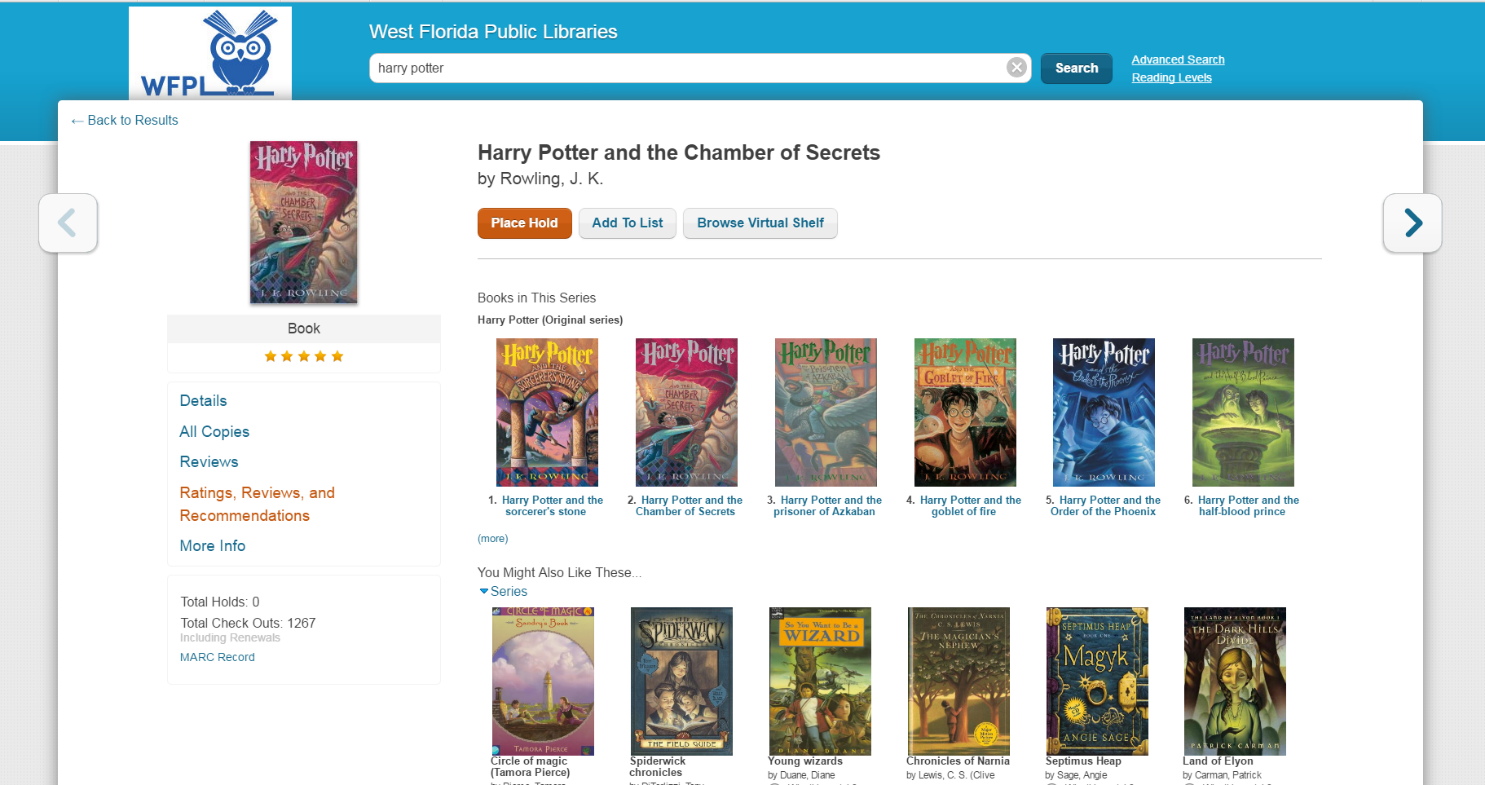1485x785 pixels.
Task: Open the All Copies section
Action: [x=214, y=432]
